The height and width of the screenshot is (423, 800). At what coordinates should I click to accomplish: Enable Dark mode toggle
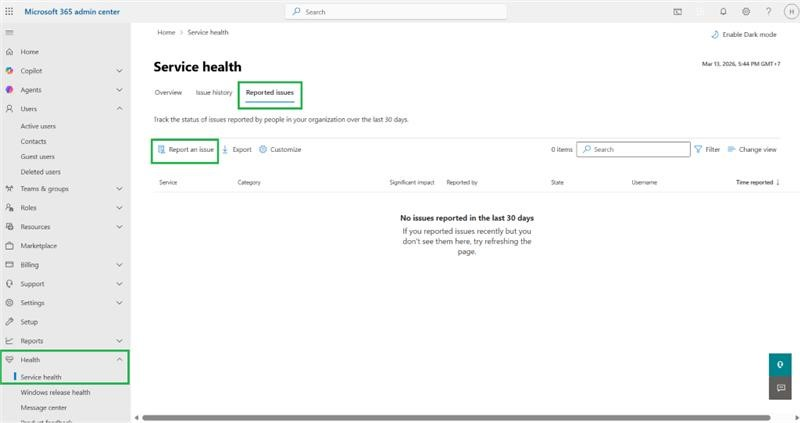click(x=744, y=35)
